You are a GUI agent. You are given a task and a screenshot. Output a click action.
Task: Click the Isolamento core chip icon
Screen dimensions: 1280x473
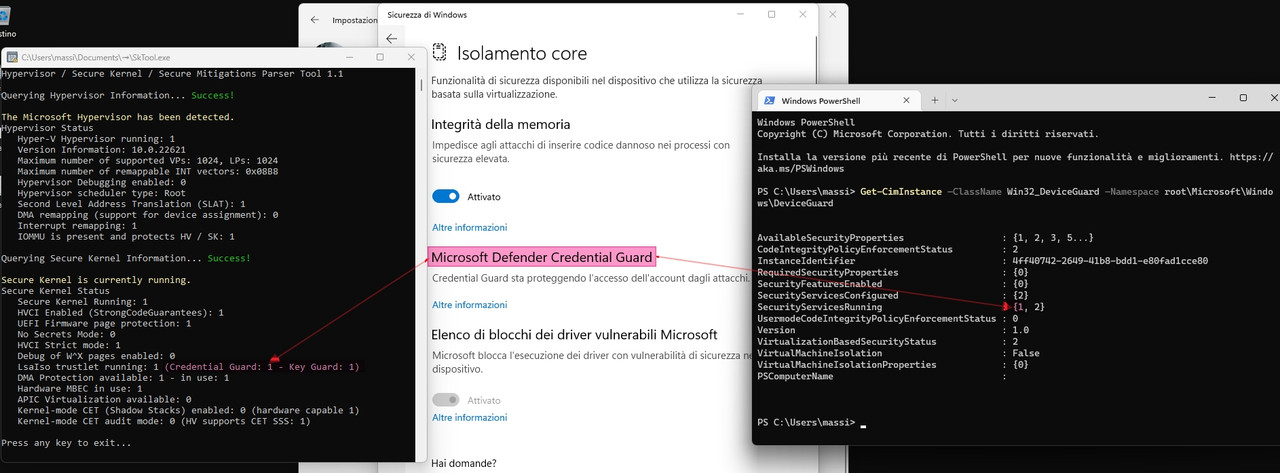(x=440, y=53)
